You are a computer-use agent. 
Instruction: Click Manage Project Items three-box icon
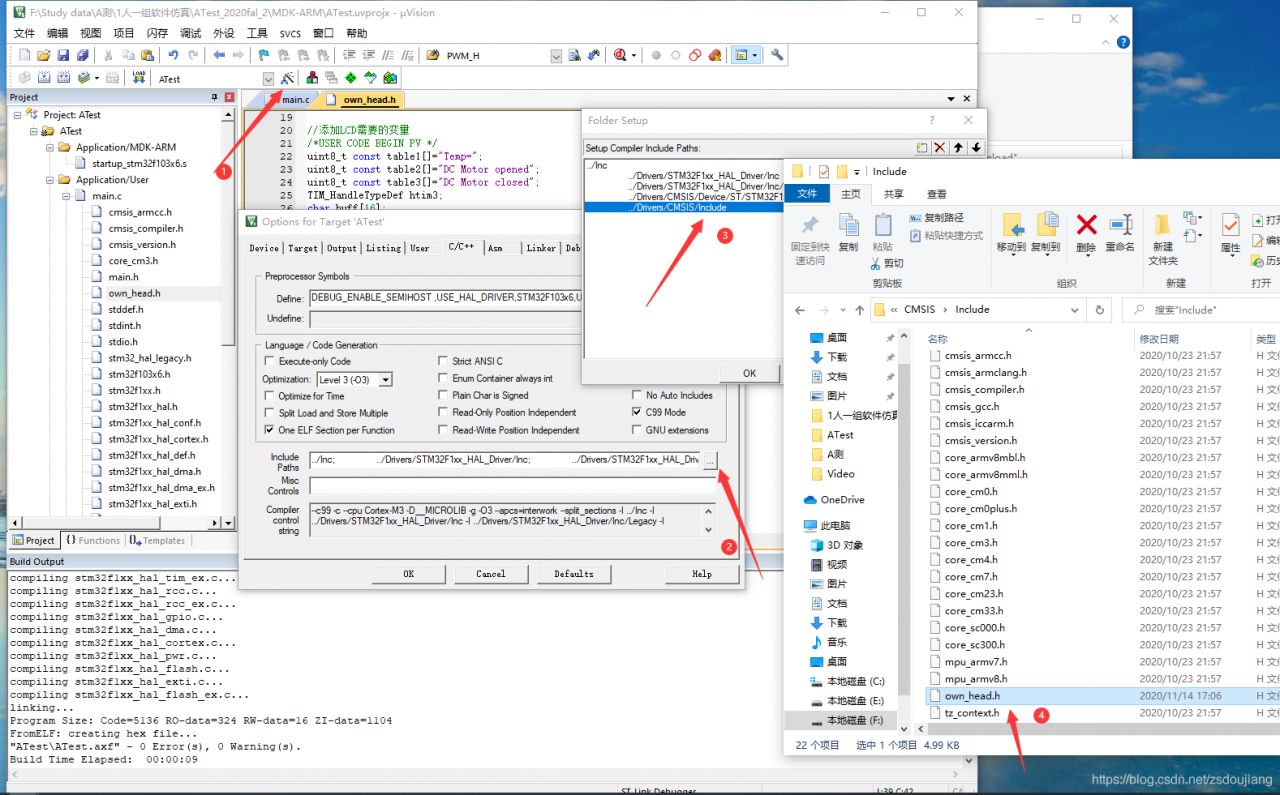point(313,78)
